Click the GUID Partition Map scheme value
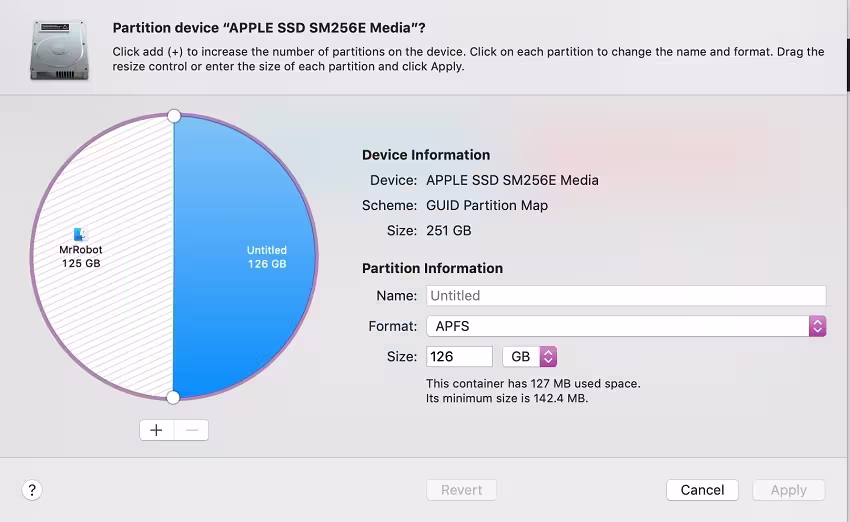This screenshot has width=850, height=522. pos(487,205)
